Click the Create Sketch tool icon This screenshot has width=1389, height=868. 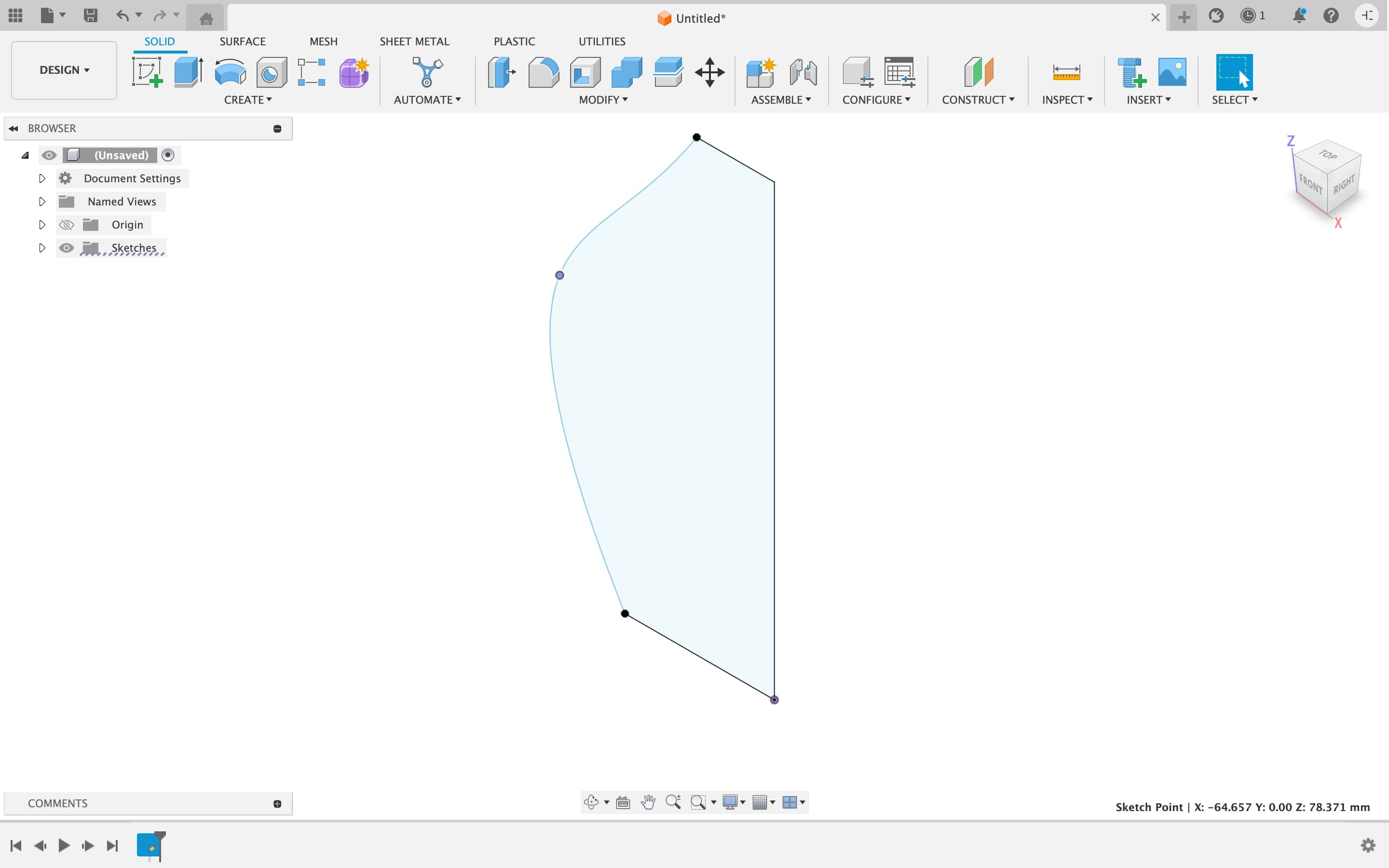click(x=147, y=72)
